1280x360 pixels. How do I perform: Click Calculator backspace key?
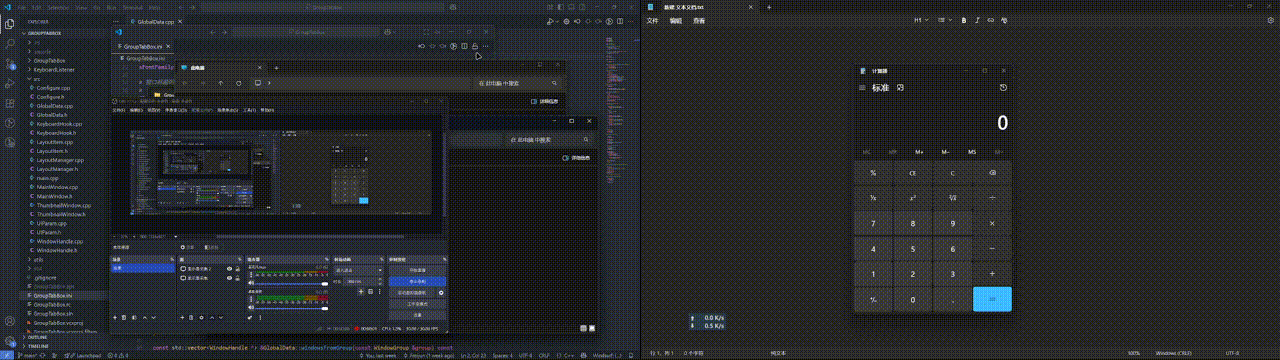(992, 173)
